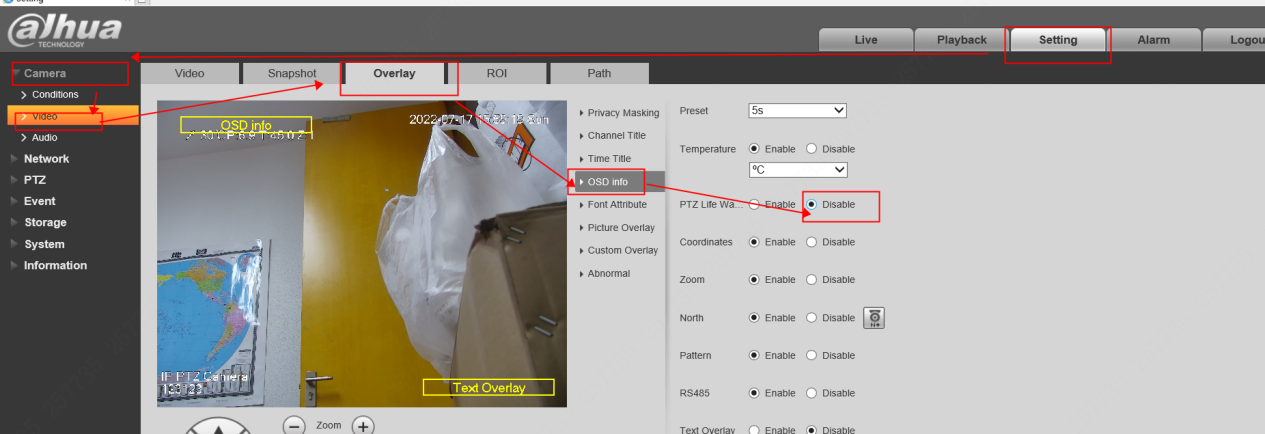1265x434 pixels.
Task: Click the Zoom minus button
Action: [294, 425]
